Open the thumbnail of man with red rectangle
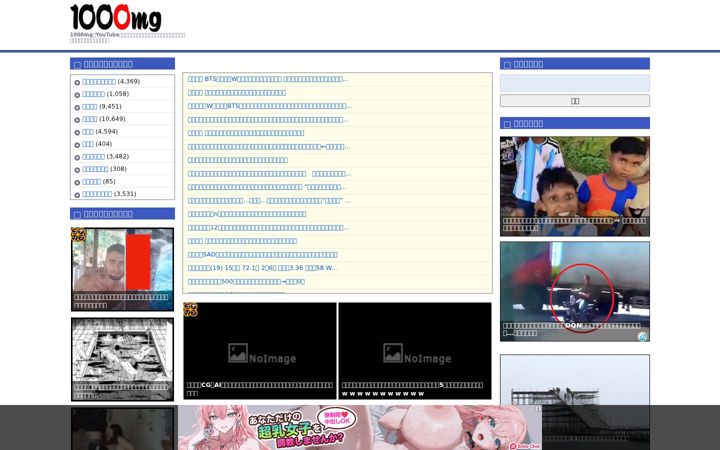Image resolution: width=720 pixels, height=450 pixels. (x=122, y=269)
